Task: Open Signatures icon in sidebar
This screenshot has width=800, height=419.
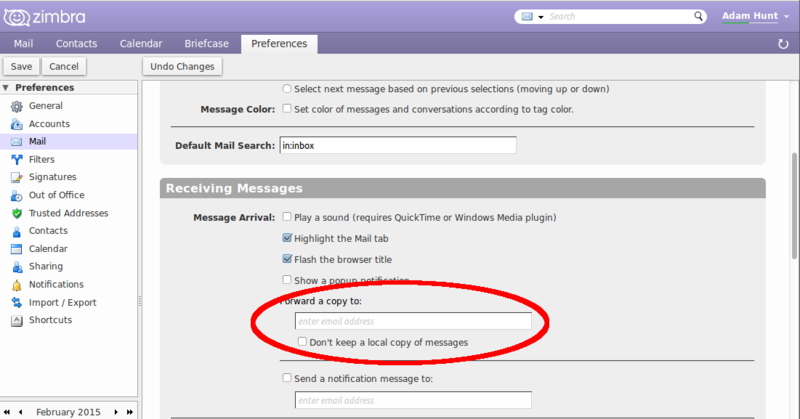Action: (x=17, y=178)
